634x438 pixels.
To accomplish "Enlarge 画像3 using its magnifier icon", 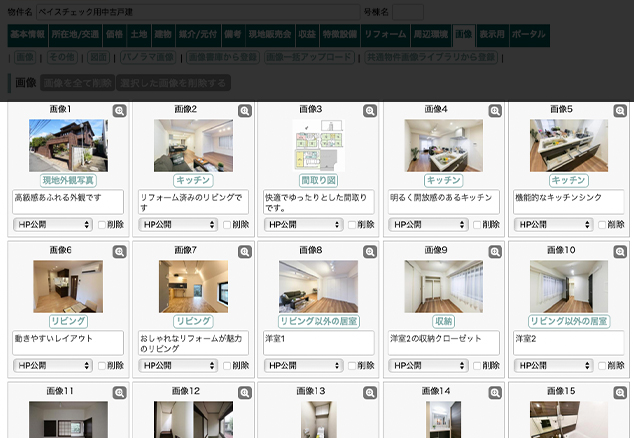I will coord(370,110).
